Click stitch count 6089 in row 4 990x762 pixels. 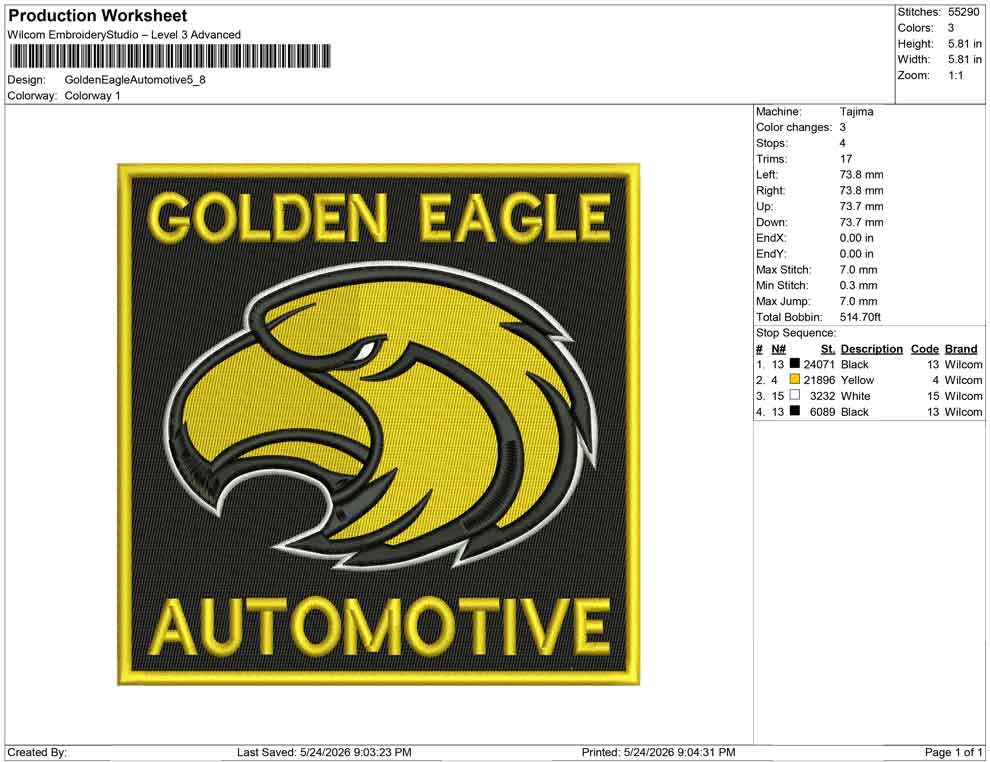pos(822,412)
